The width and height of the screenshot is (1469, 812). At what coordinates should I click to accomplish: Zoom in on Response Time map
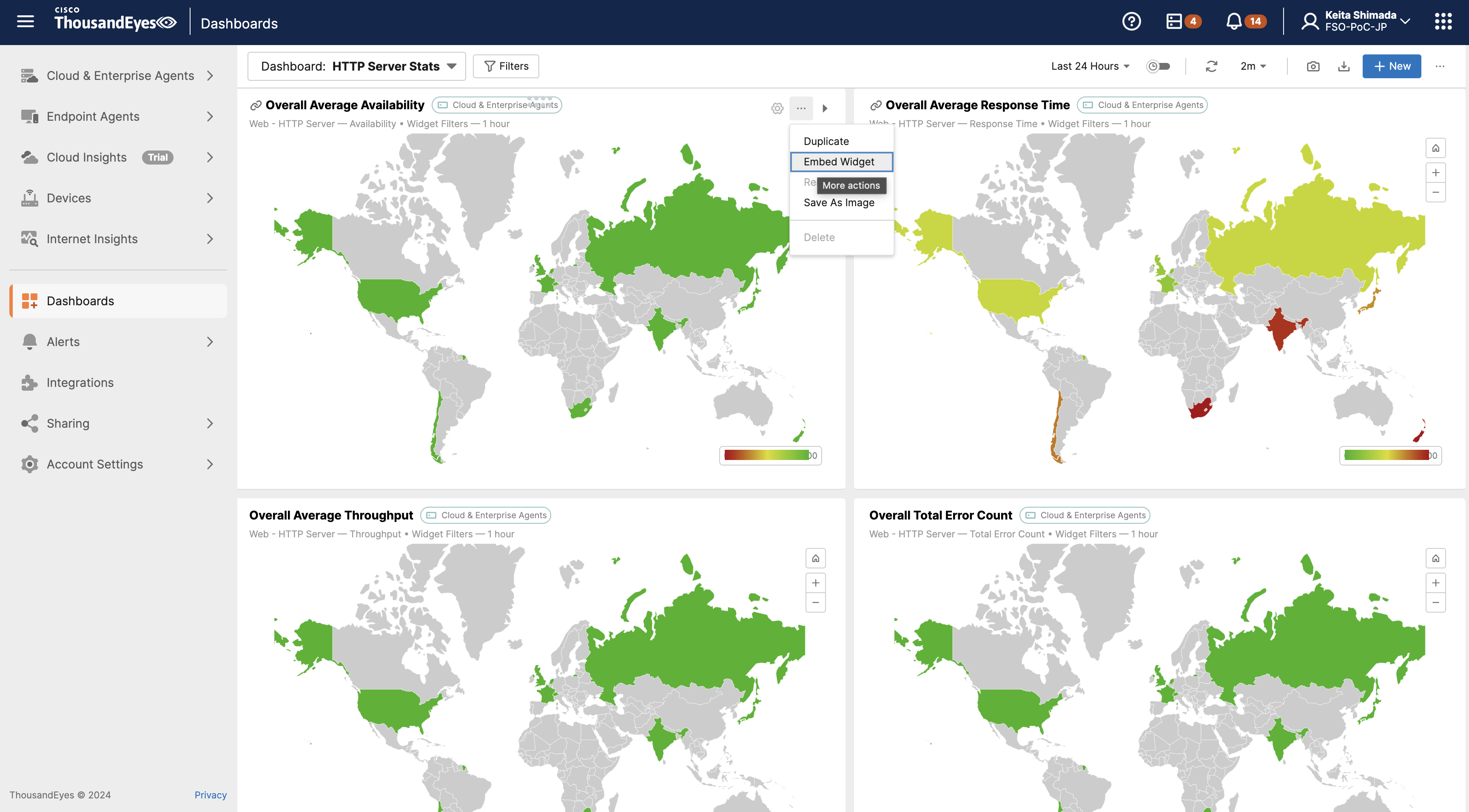(1435, 173)
